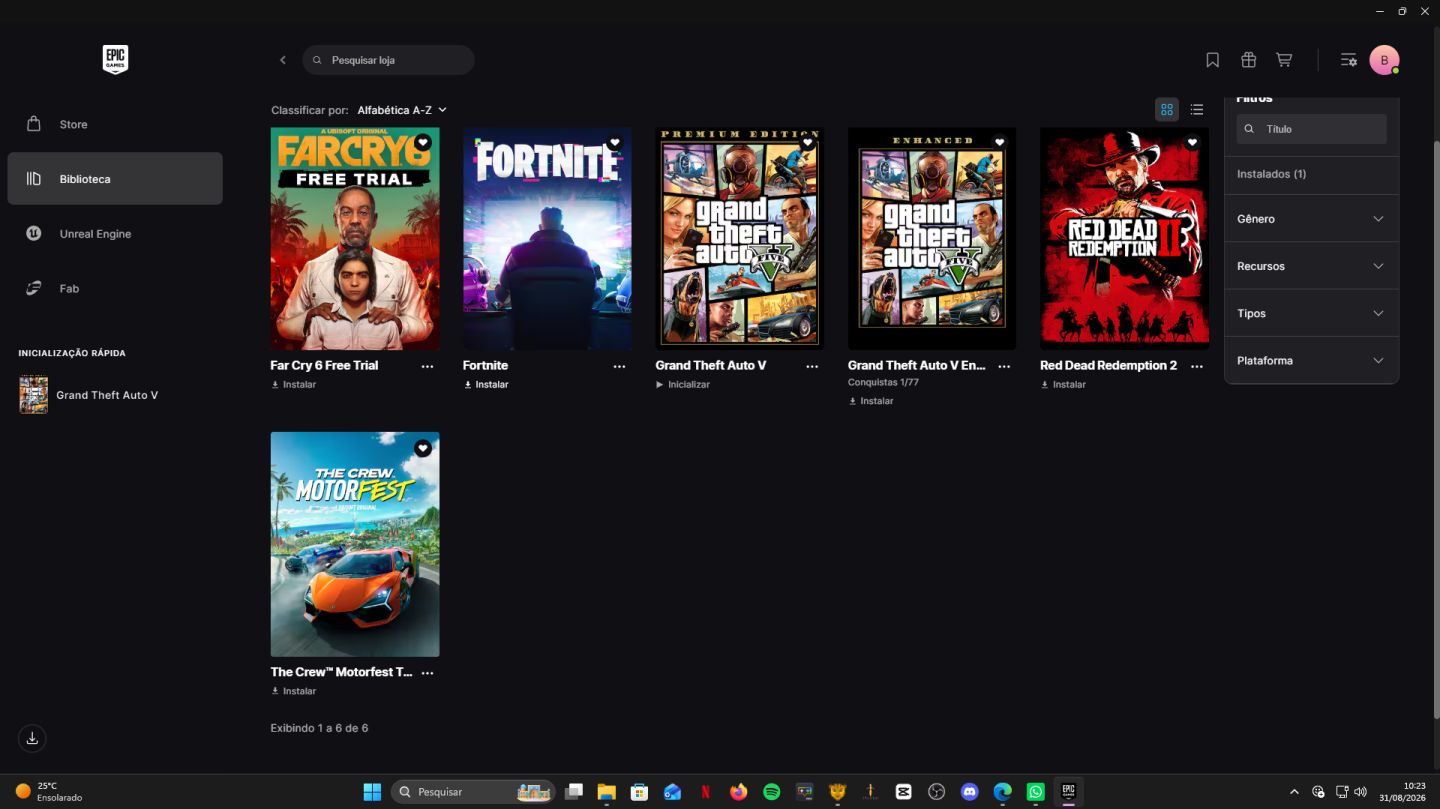Viewport: 1440px width, 809px height.
Task: Open options menu for GTA V Enhanced
Action: click(x=1004, y=366)
